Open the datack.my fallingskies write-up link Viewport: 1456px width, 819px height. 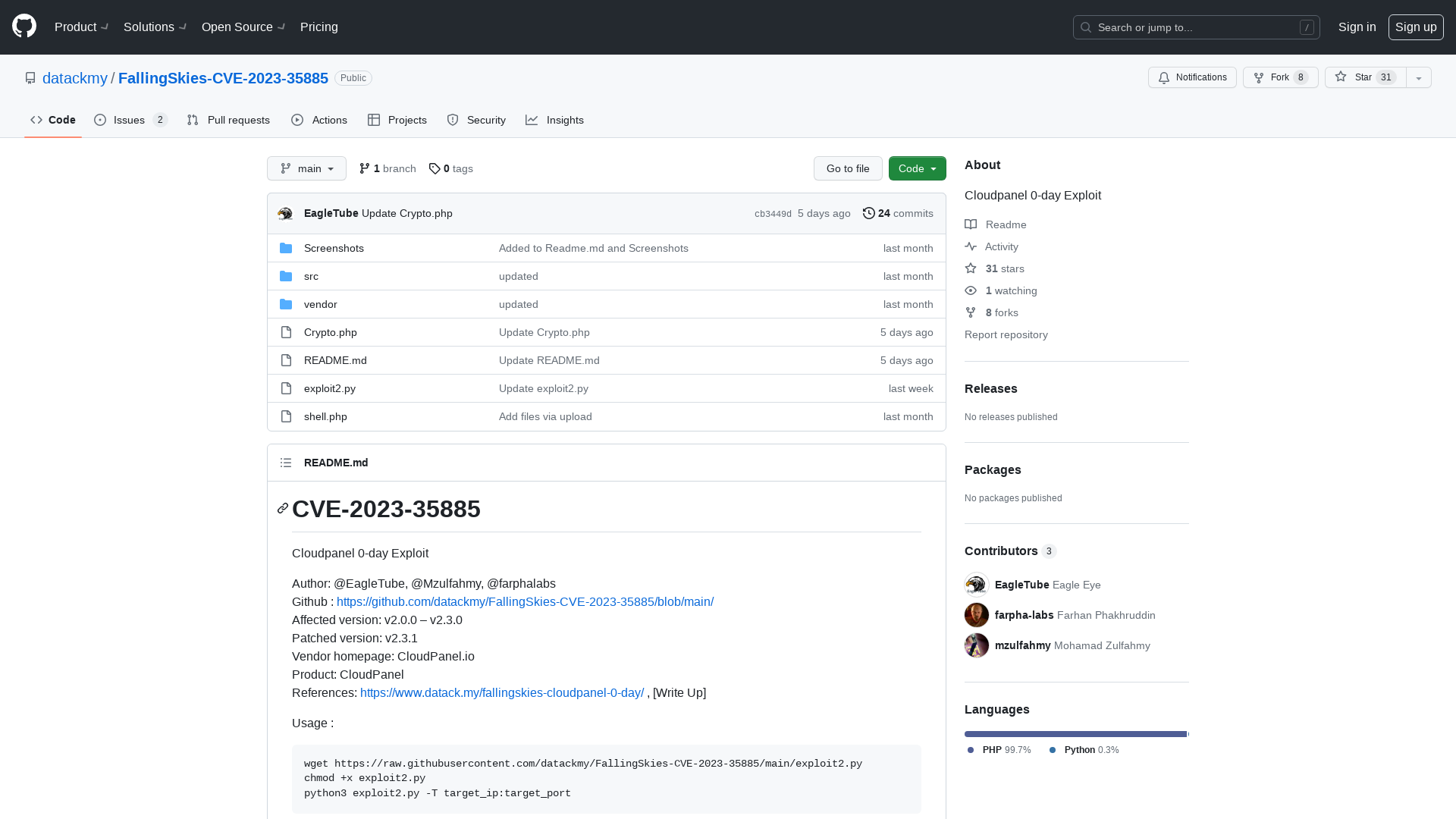(x=502, y=693)
